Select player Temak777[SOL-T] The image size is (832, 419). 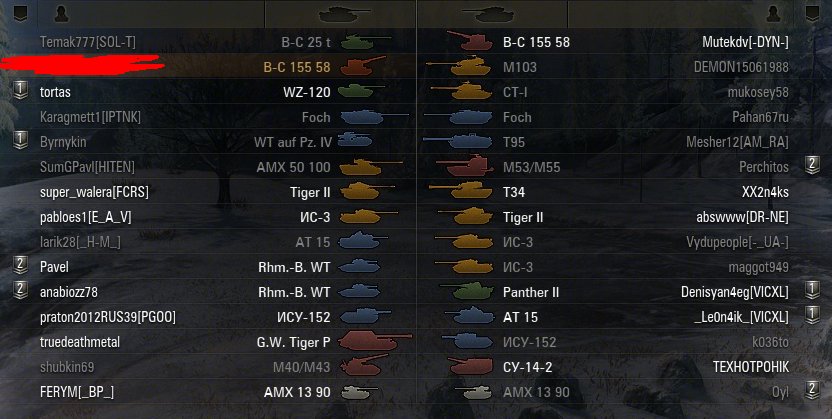(x=88, y=42)
